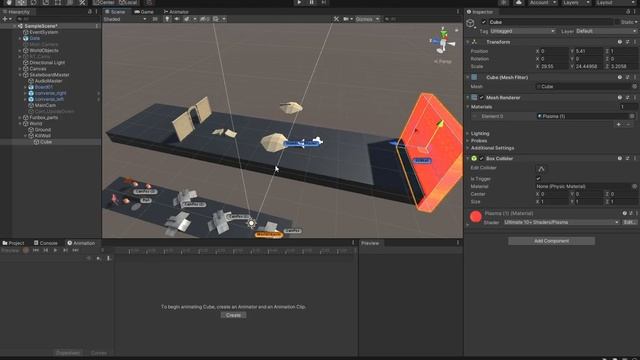Select the Move tool in top toolbar

[21, 2]
